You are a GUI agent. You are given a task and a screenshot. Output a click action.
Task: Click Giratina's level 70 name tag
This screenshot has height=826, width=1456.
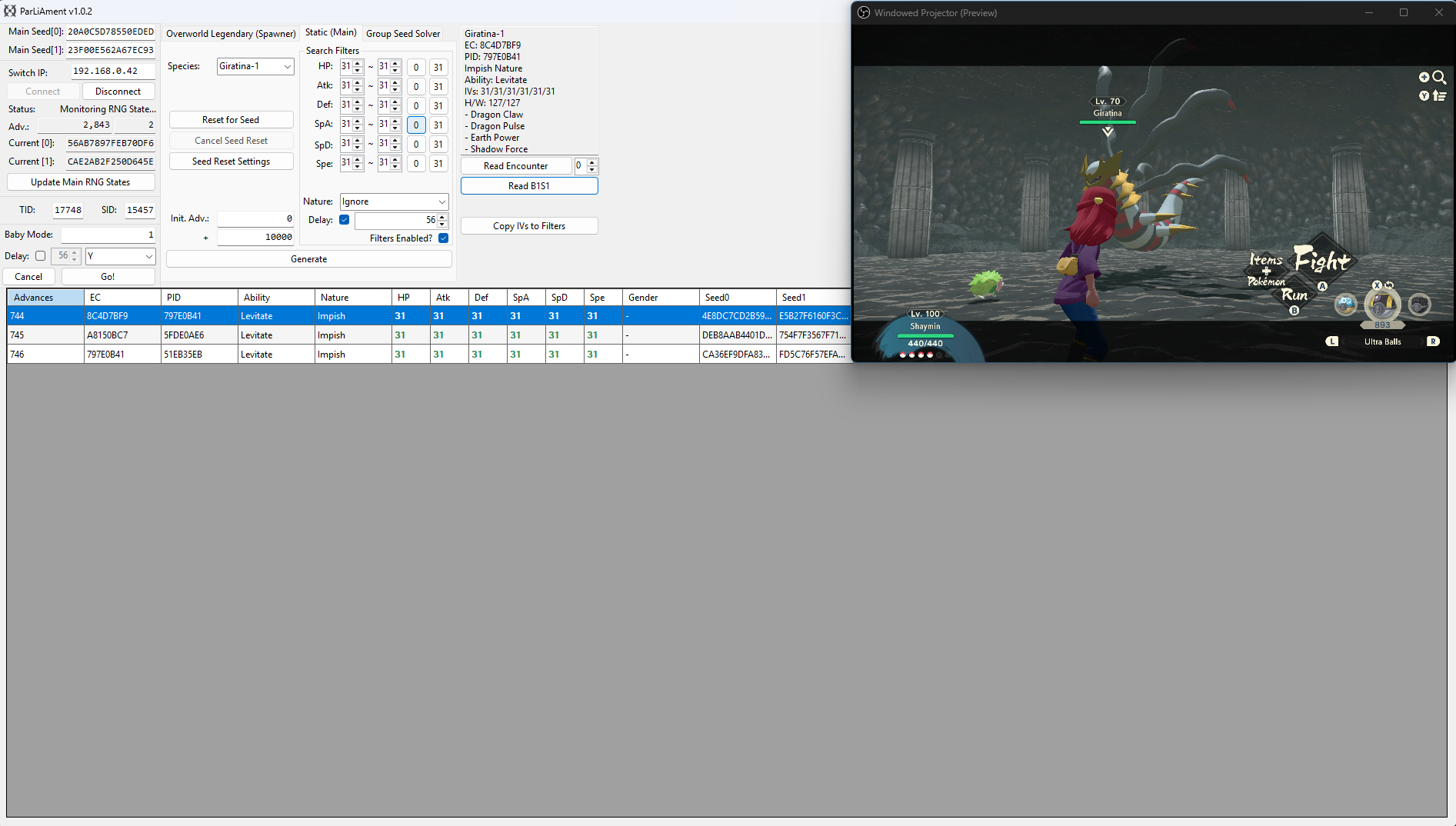[x=1108, y=107]
